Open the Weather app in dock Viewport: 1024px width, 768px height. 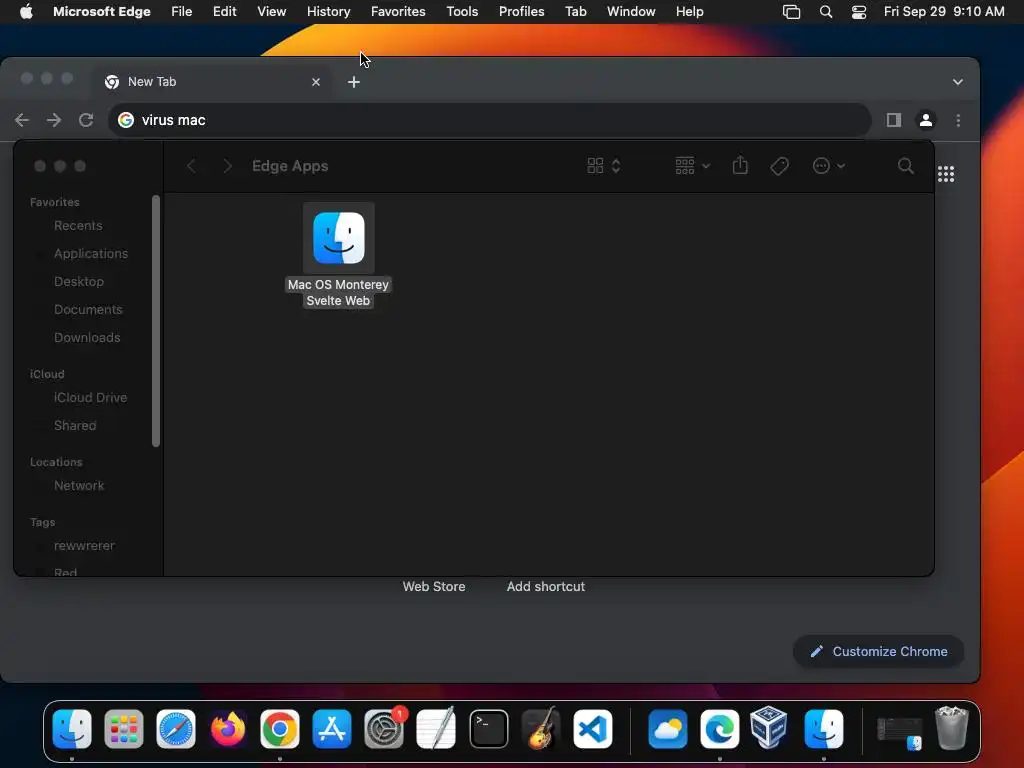coord(667,729)
